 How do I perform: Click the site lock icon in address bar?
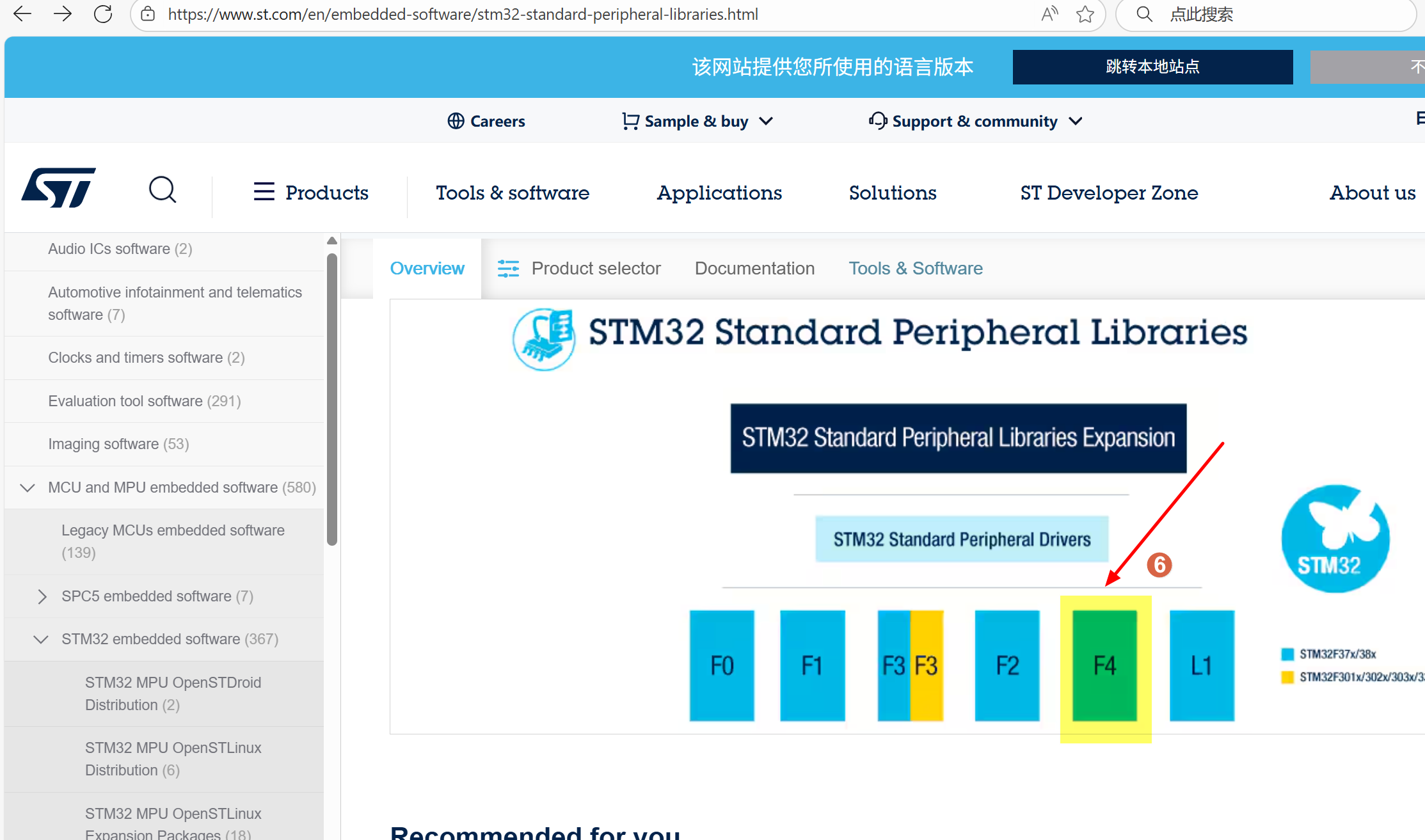(x=148, y=14)
